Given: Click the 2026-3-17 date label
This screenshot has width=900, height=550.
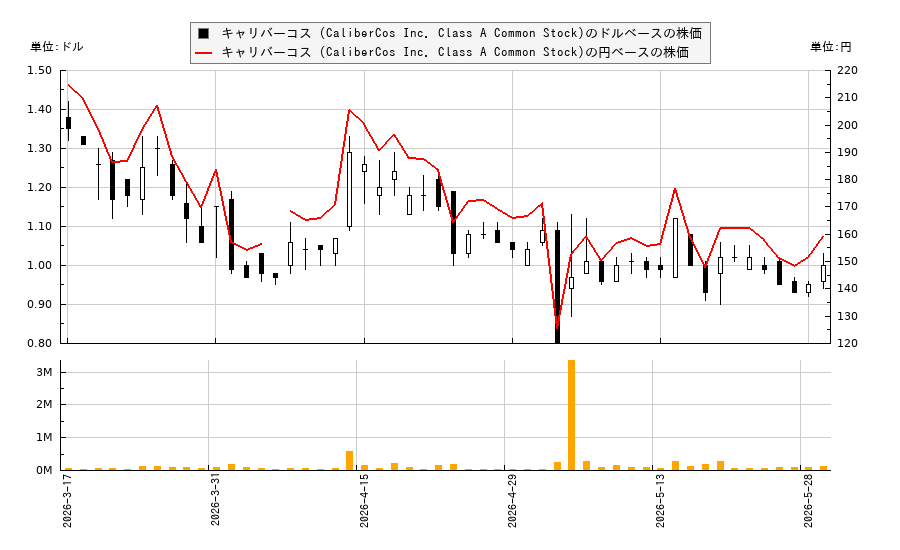Looking at the screenshot, I should click(x=68, y=501).
